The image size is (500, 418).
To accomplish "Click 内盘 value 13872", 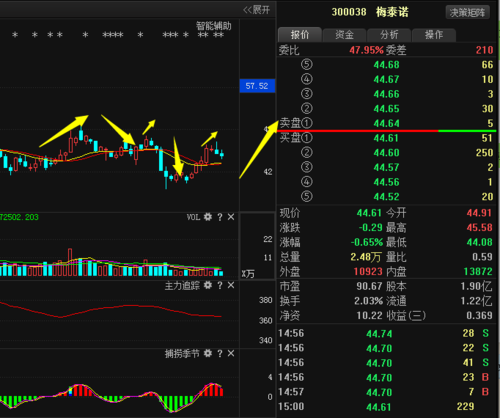I will [478, 272].
